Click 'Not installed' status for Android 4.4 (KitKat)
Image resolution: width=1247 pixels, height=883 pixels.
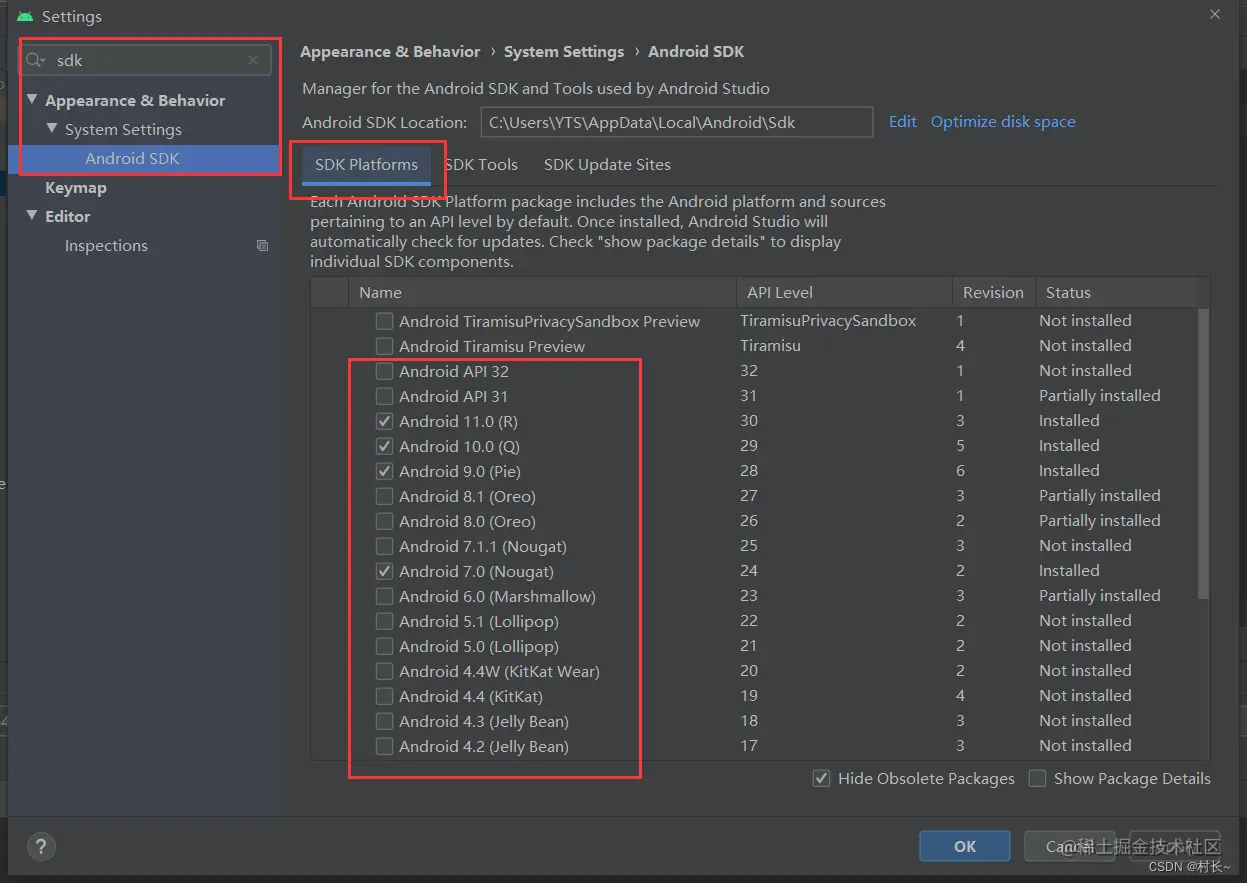1085,696
